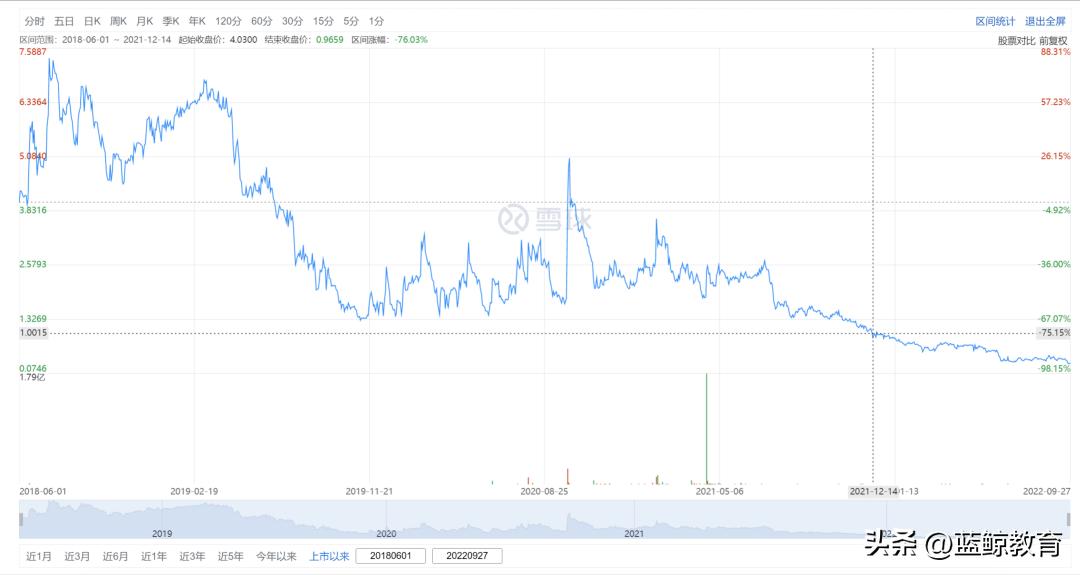Click the 1.0015 crosshair price label

pyautogui.click(x=34, y=333)
